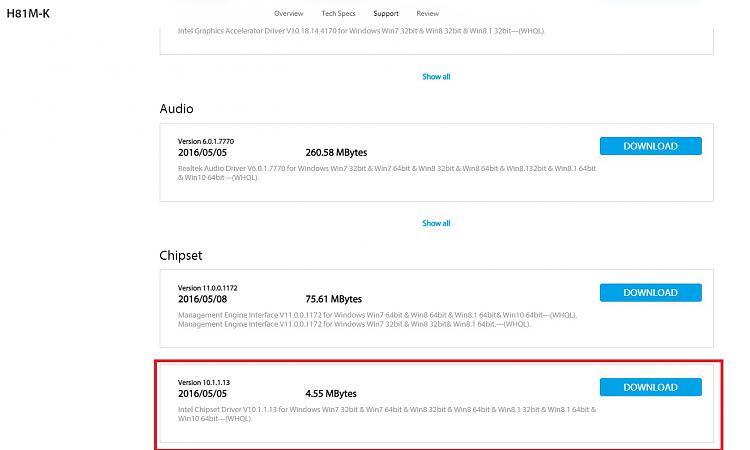The height and width of the screenshot is (450, 750).
Task: Click the 4.55 MBytes file size
Action: click(331, 394)
